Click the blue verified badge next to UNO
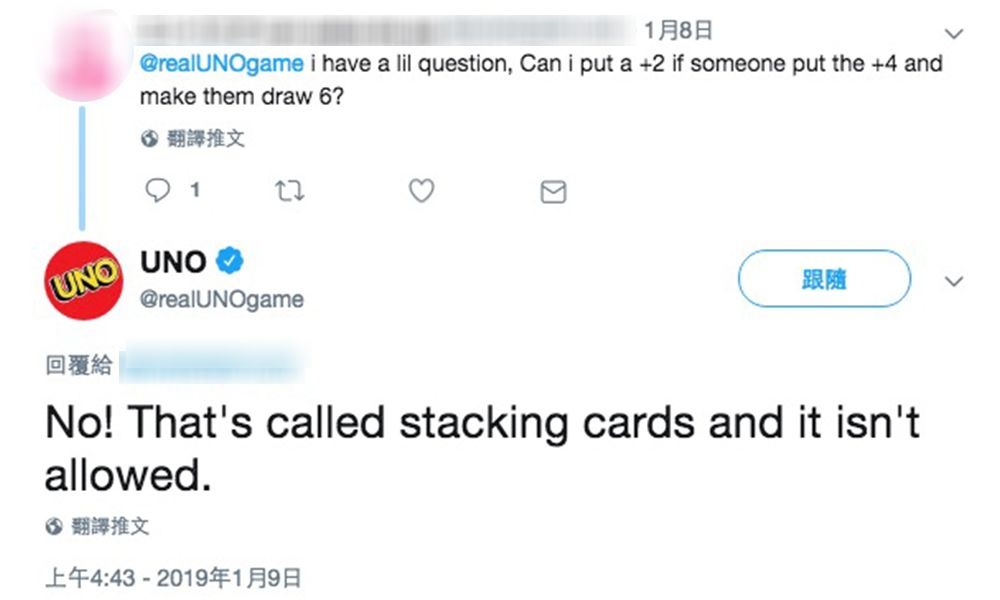This screenshot has width=1000, height=600. [228, 261]
